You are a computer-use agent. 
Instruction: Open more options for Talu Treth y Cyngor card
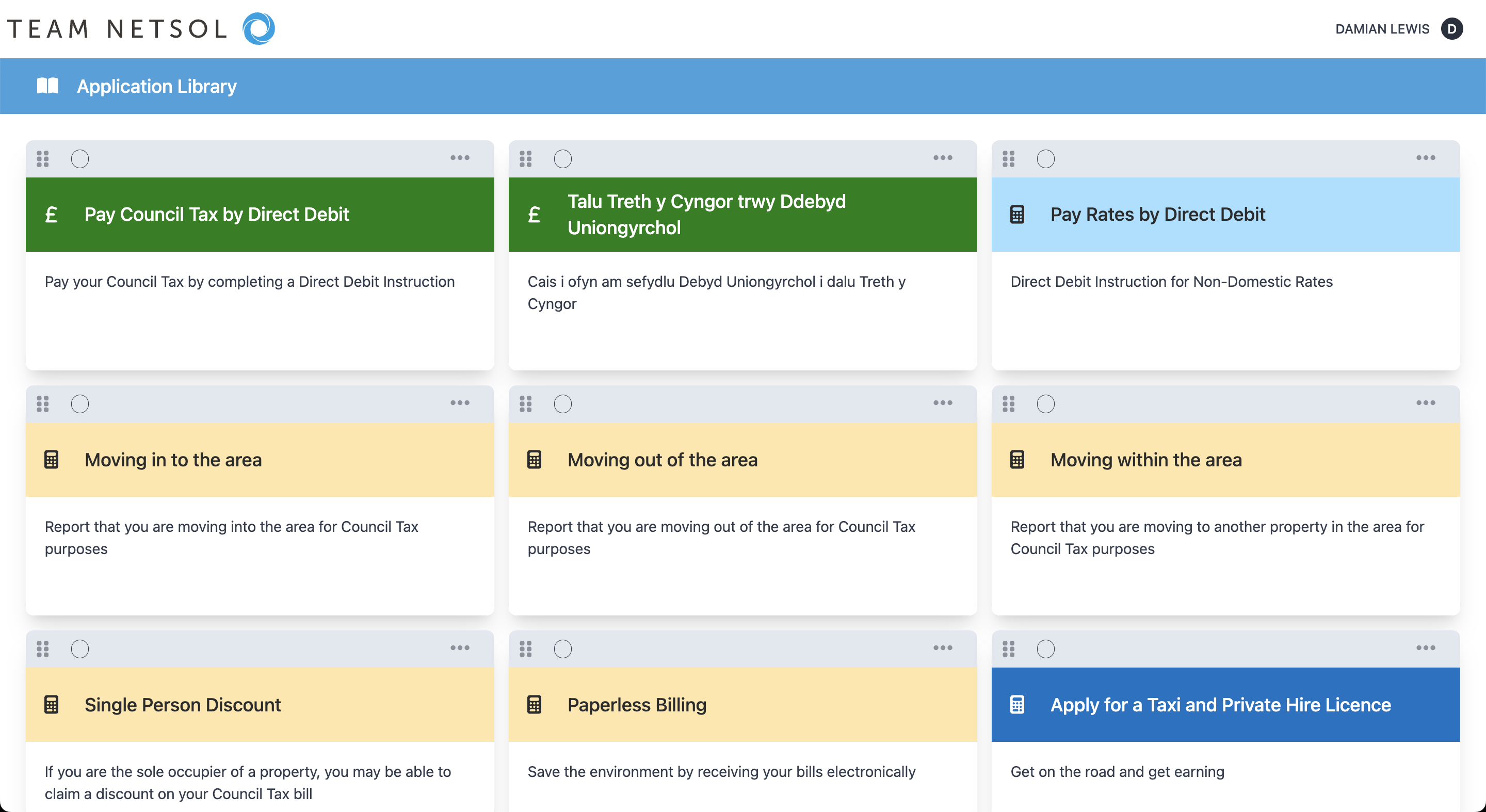point(943,157)
